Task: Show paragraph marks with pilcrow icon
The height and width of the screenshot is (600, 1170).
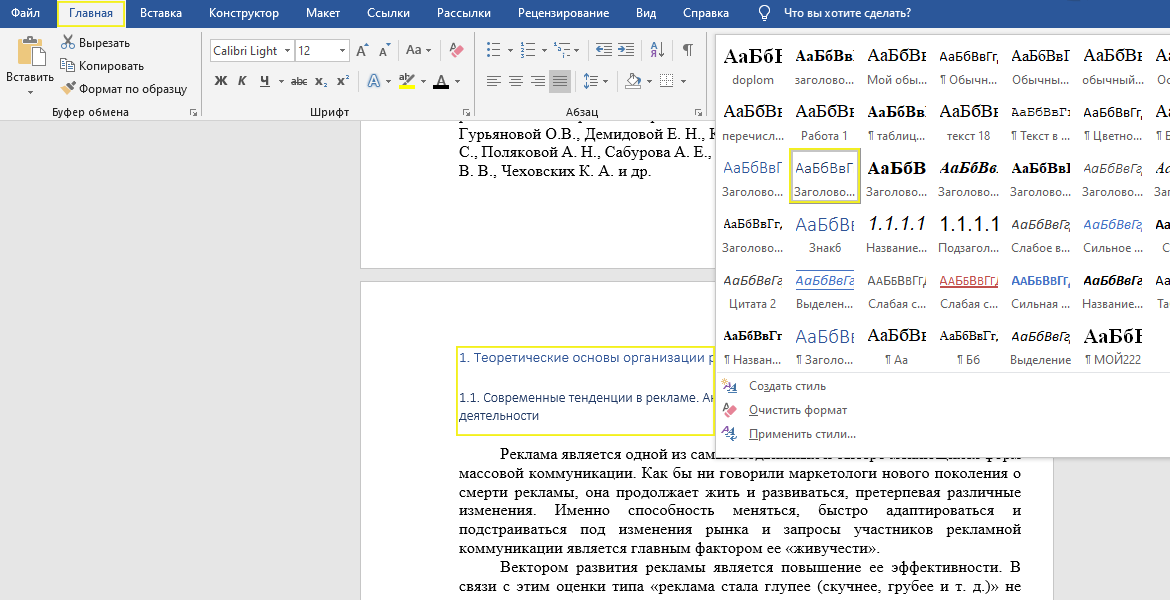Action: [x=688, y=50]
